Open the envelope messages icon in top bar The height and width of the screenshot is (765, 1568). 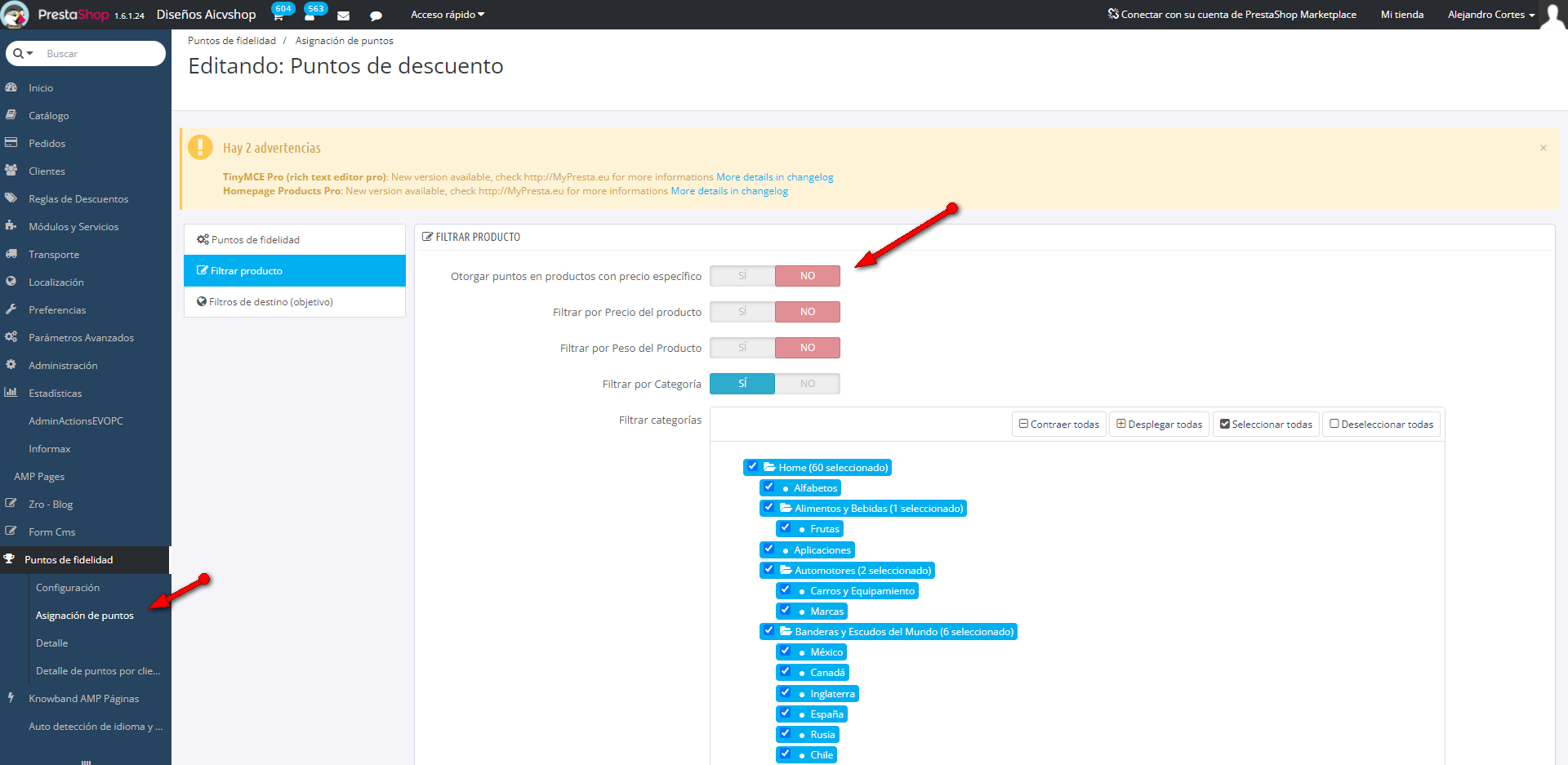coord(344,16)
